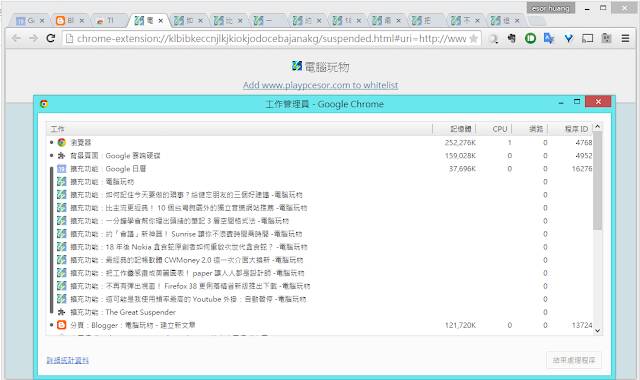The image size is (640, 380).
Task: Close the active 電 tab
Action: (x=161, y=20)
